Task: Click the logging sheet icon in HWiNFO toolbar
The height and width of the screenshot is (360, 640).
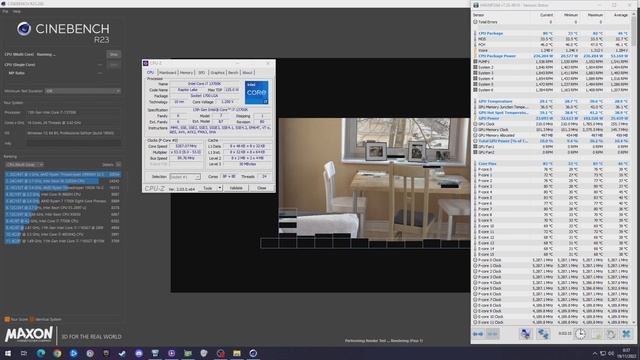Action: pos(596,334)
